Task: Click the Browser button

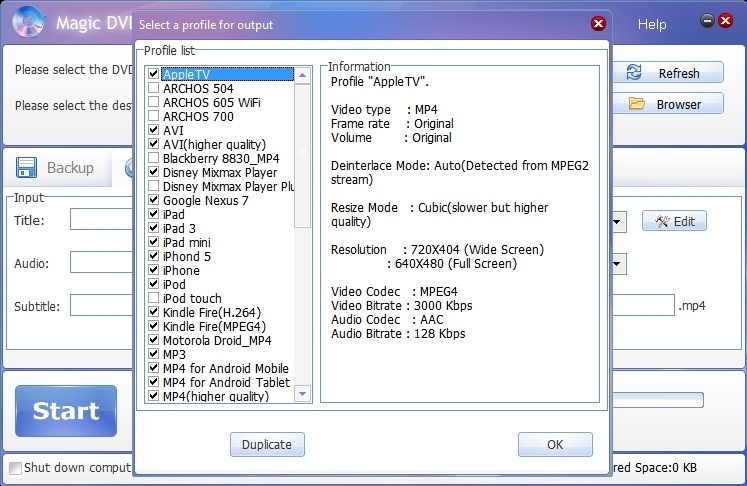Action: pyautogui.click(x=667, y=104)
